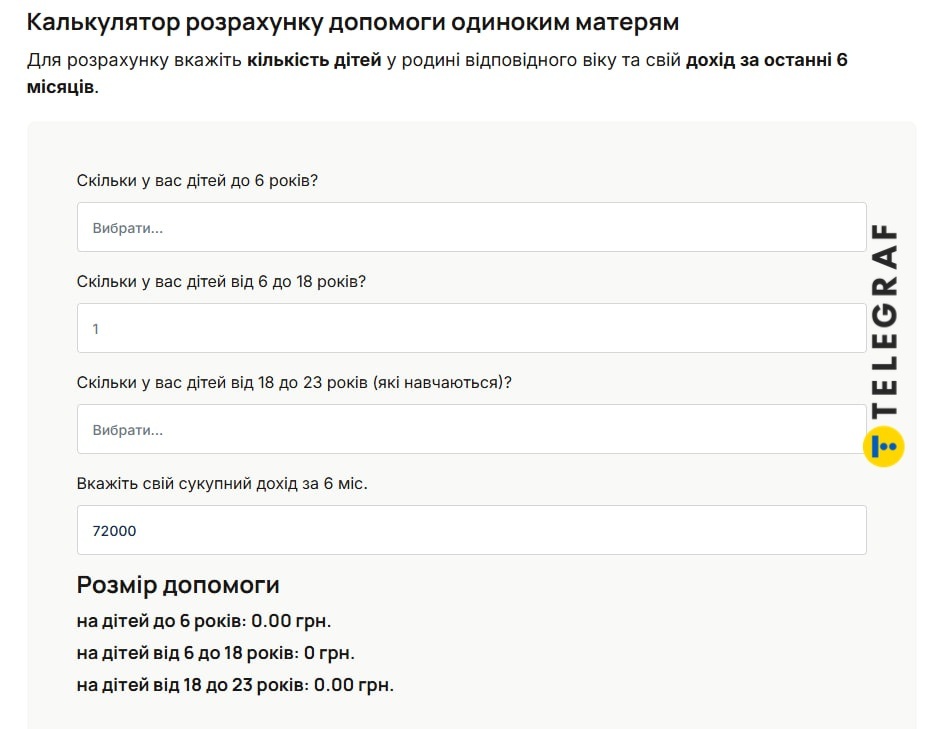Click the result line for children 18 to 23
Screen dimensions: 931x729
(235, 685)
